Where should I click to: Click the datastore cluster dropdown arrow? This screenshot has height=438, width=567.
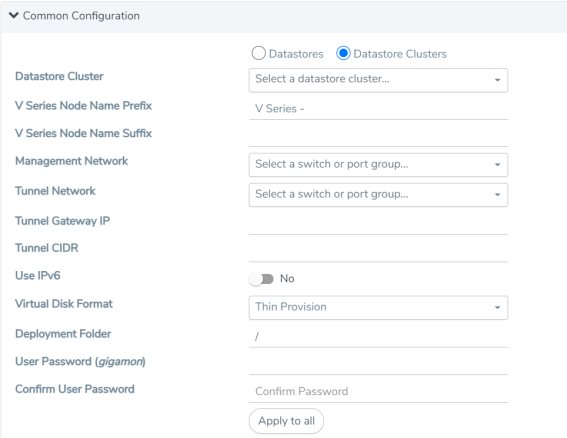coord(498,80)
